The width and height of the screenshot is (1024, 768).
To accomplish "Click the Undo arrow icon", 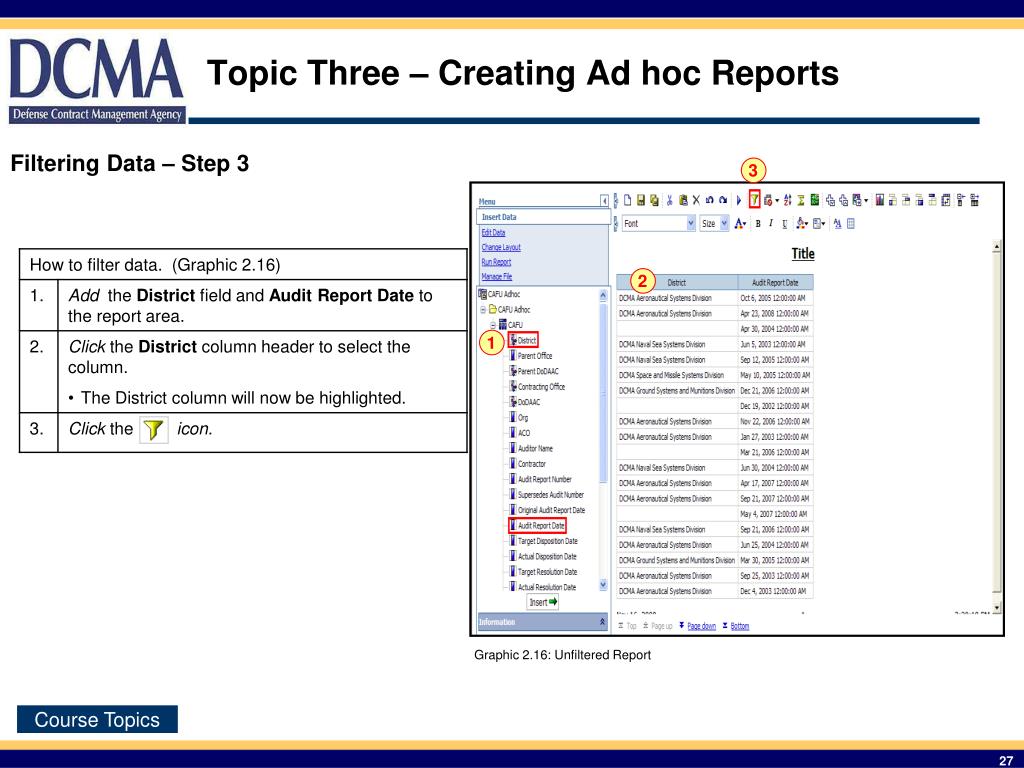I will (709, 200).
